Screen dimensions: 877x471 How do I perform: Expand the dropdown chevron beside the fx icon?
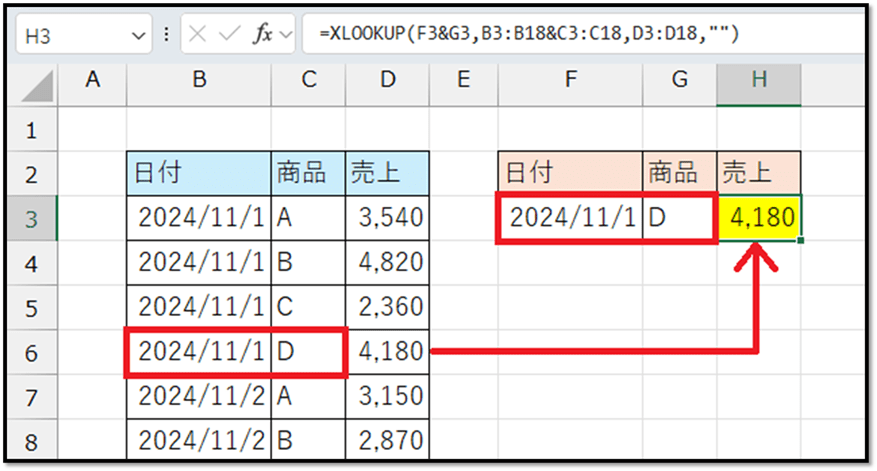(287, 35)
